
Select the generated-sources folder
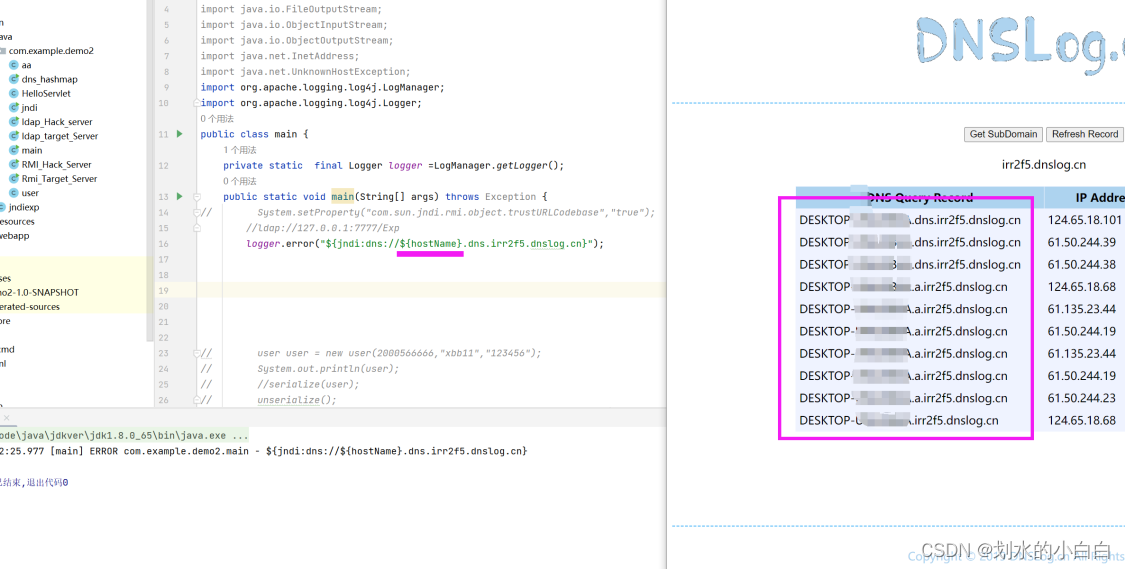[x=30, y=307]
